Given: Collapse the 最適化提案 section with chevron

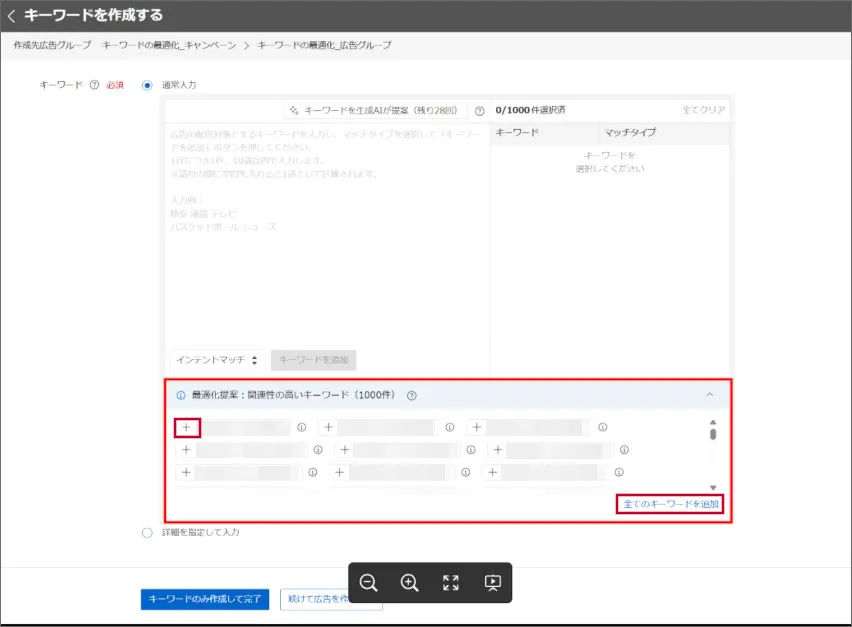Looking at the screenshot, I should 710,395.
